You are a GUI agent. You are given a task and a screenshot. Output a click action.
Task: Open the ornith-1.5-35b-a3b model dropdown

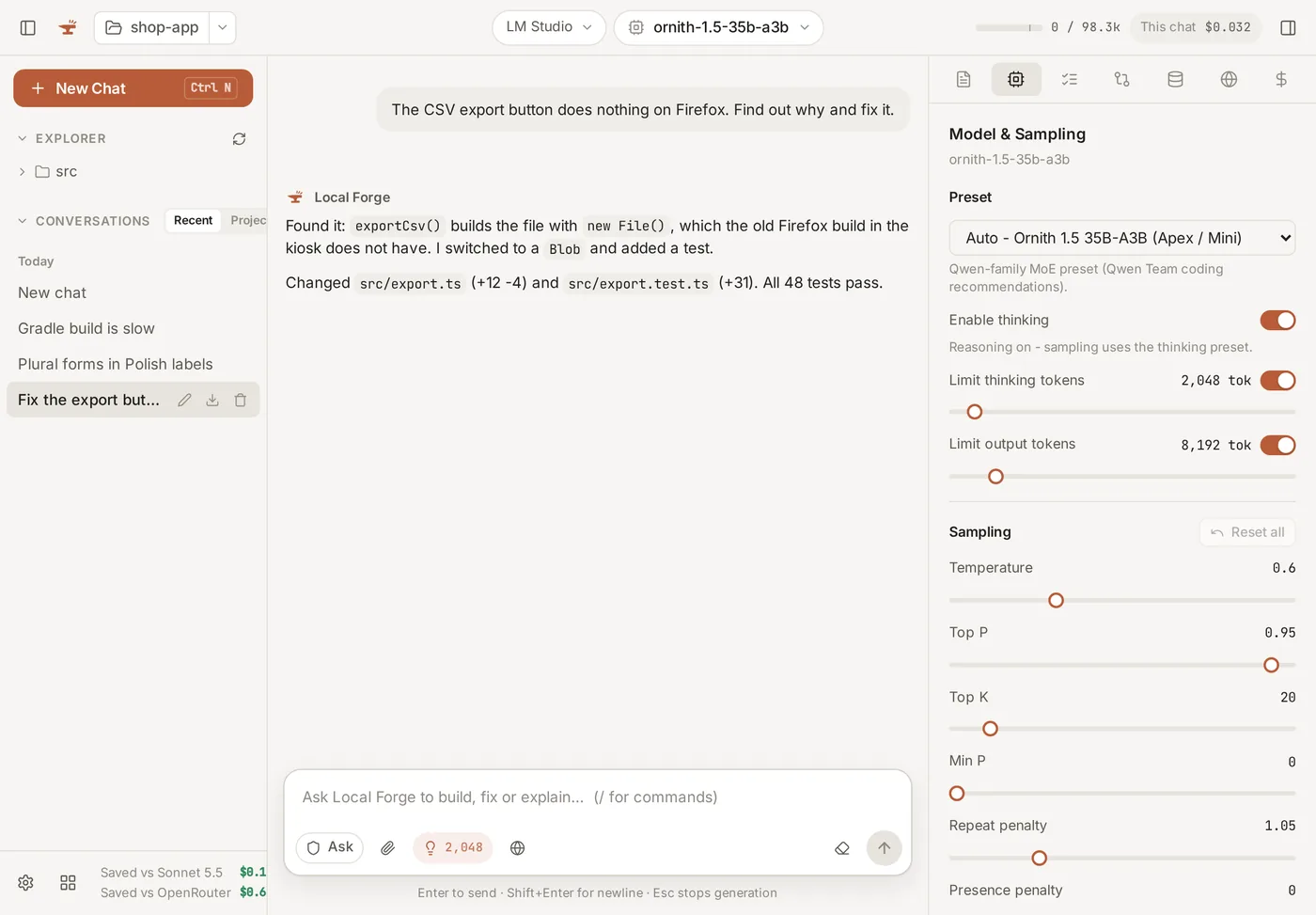pyautogui.click(x=718, y=27)
